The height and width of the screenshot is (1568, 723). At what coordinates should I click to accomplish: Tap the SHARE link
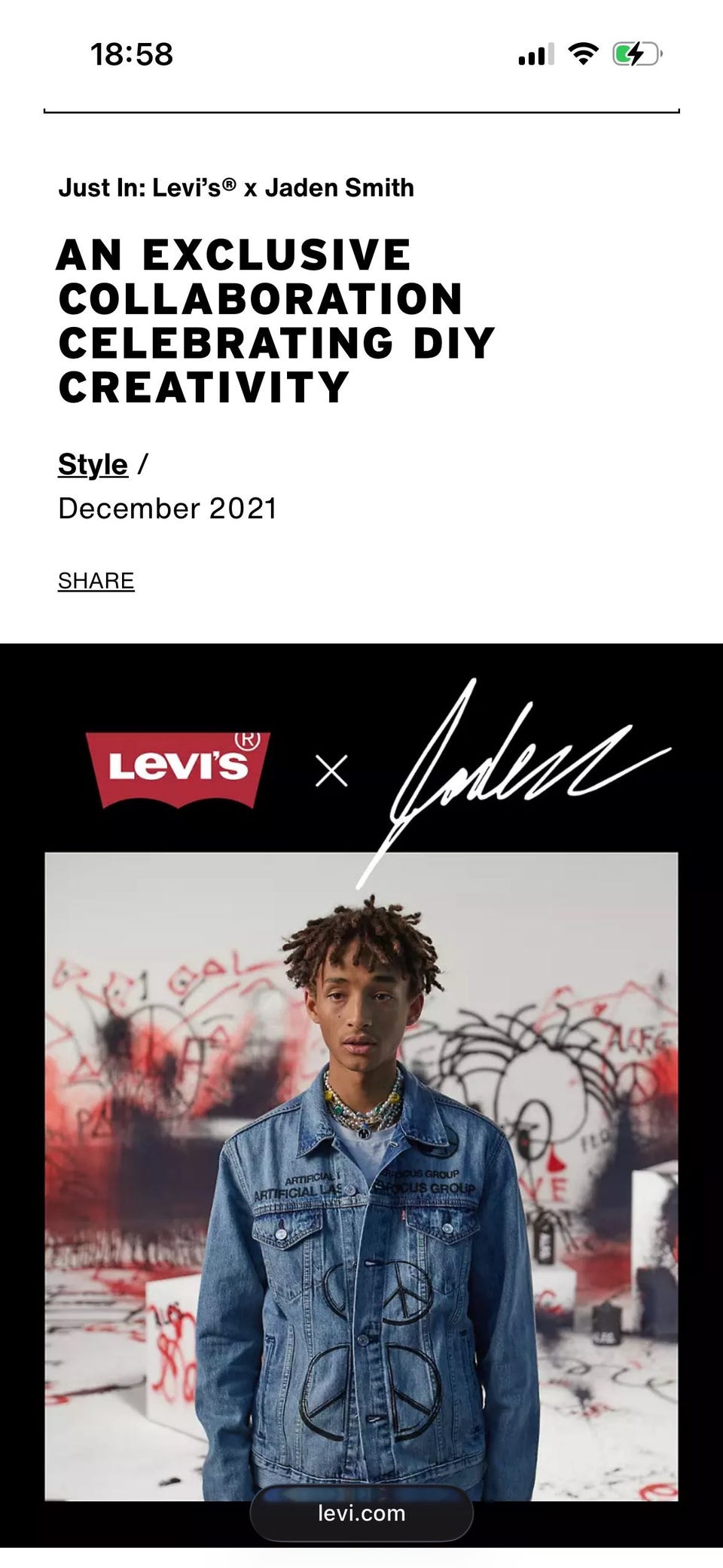tap(96, 581)
